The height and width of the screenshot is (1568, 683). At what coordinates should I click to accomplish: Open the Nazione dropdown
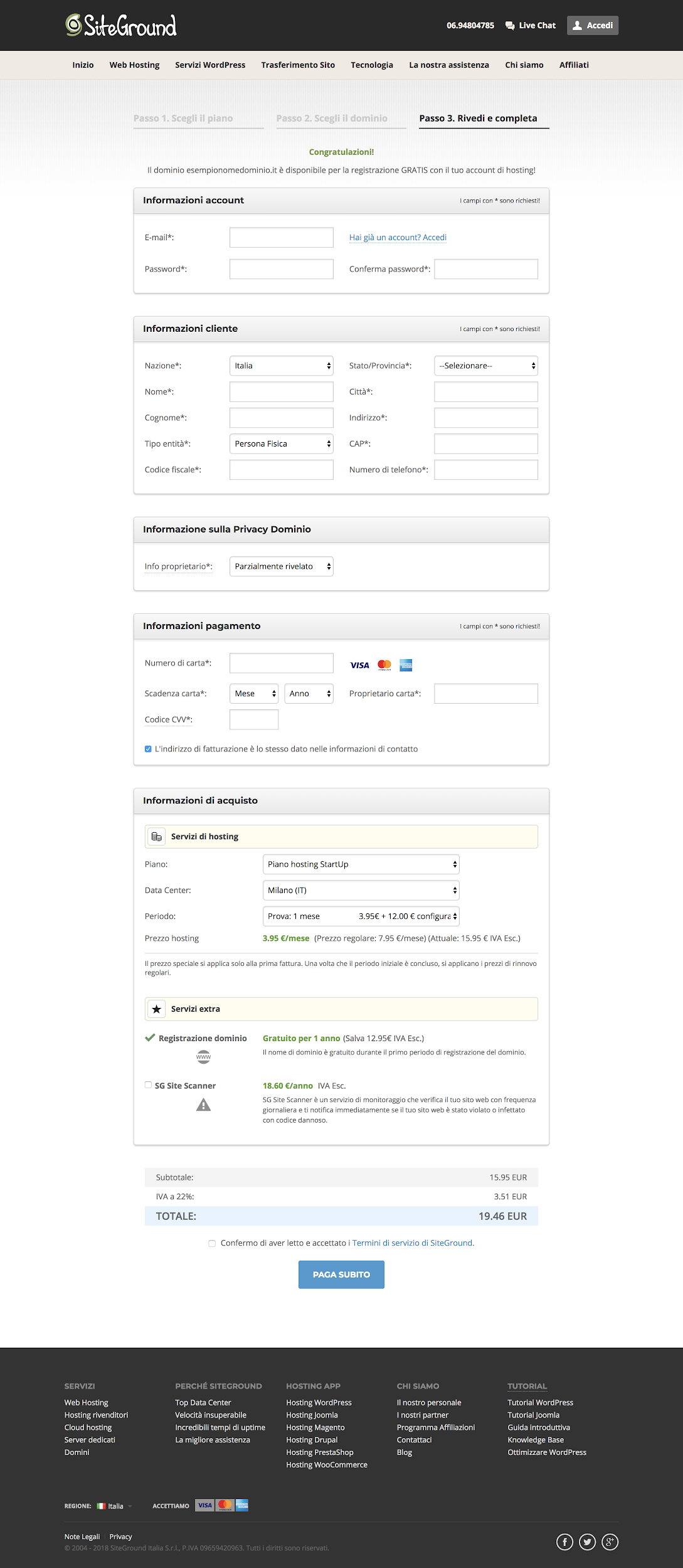coord(281,366)
